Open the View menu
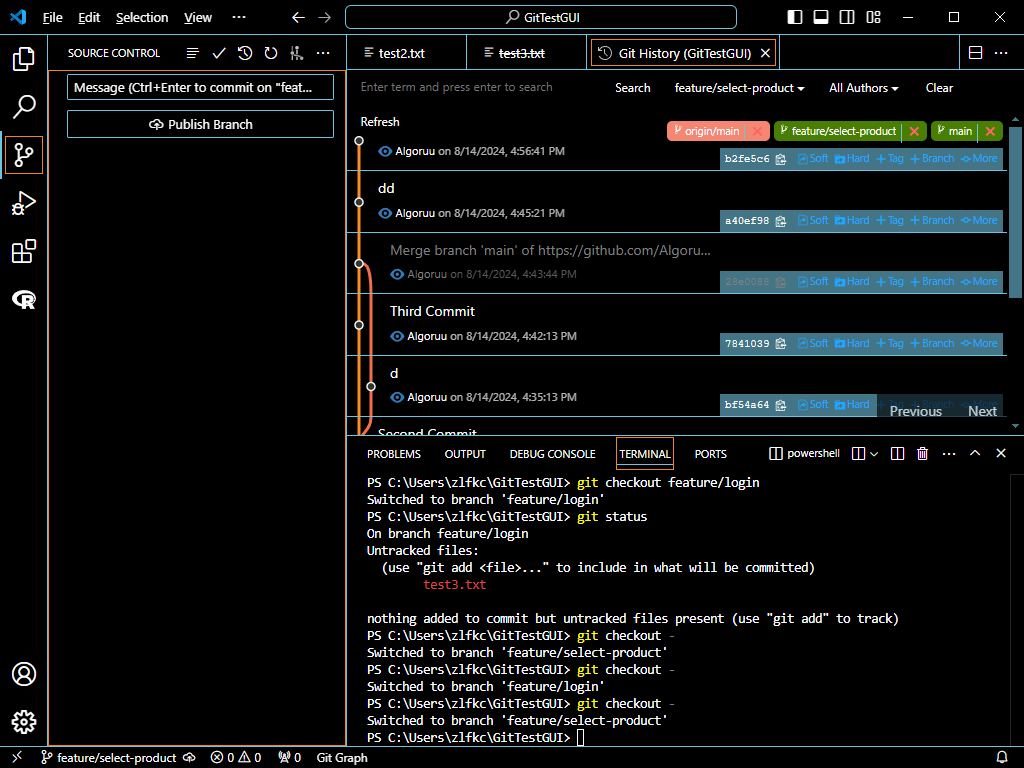Image resolution: width=1024 pixels, height=768 pixels. (x=198, y=18)
